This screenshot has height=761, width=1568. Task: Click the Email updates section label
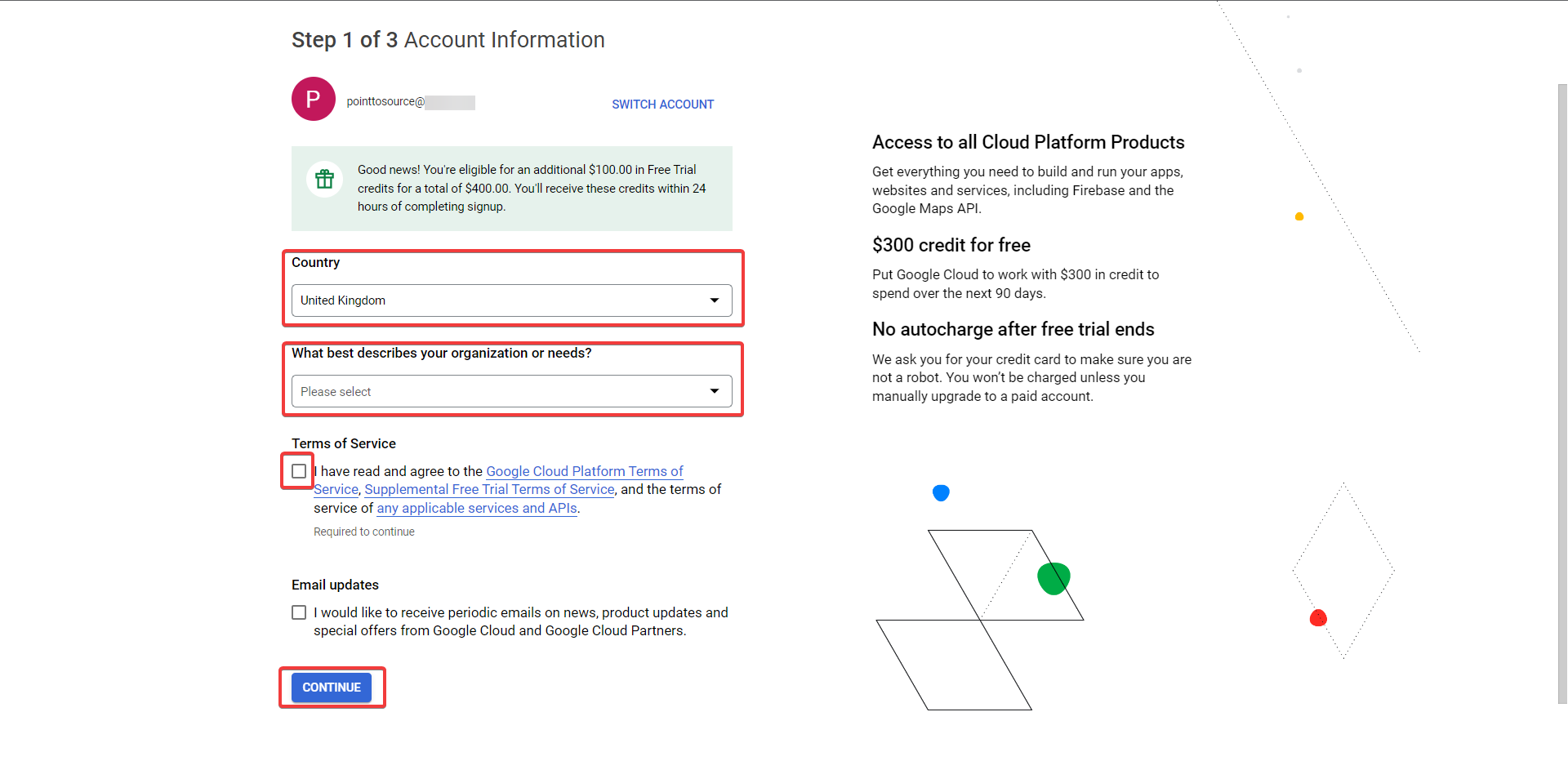(335, 585)
